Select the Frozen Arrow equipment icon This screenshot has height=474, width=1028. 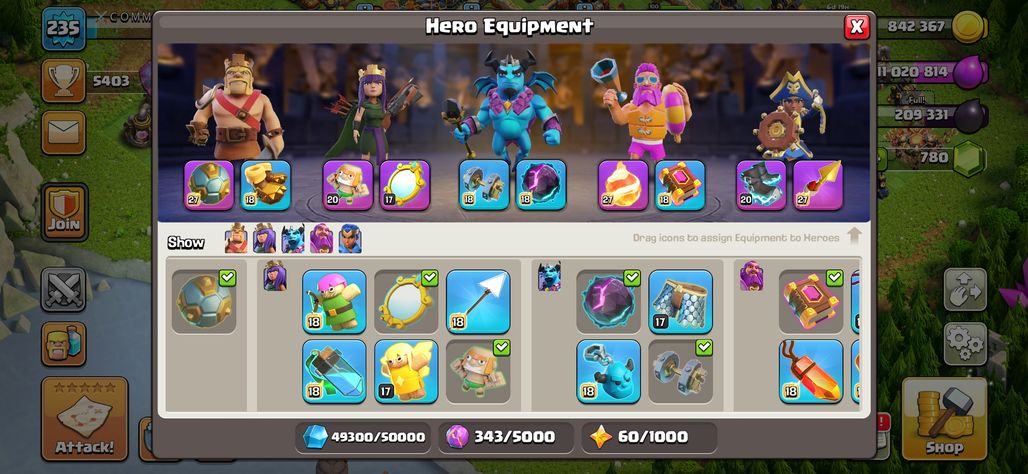[478, 301]
